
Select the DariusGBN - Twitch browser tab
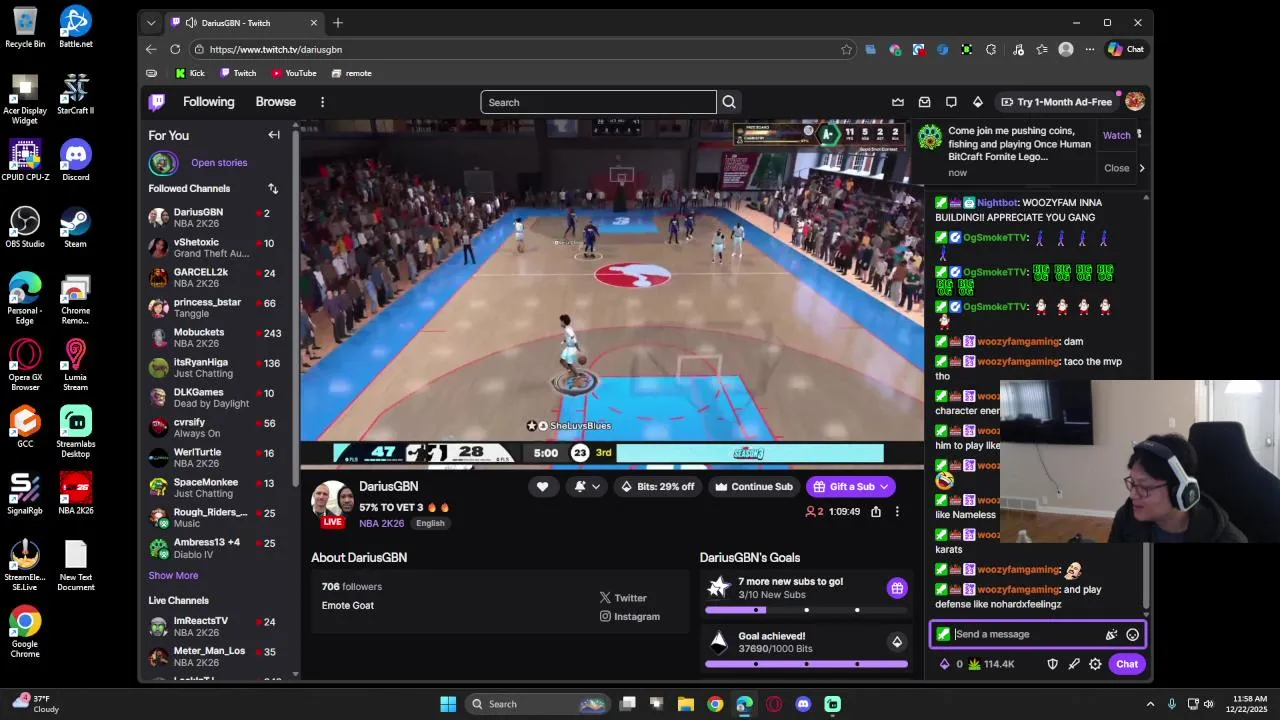(244, 22)
